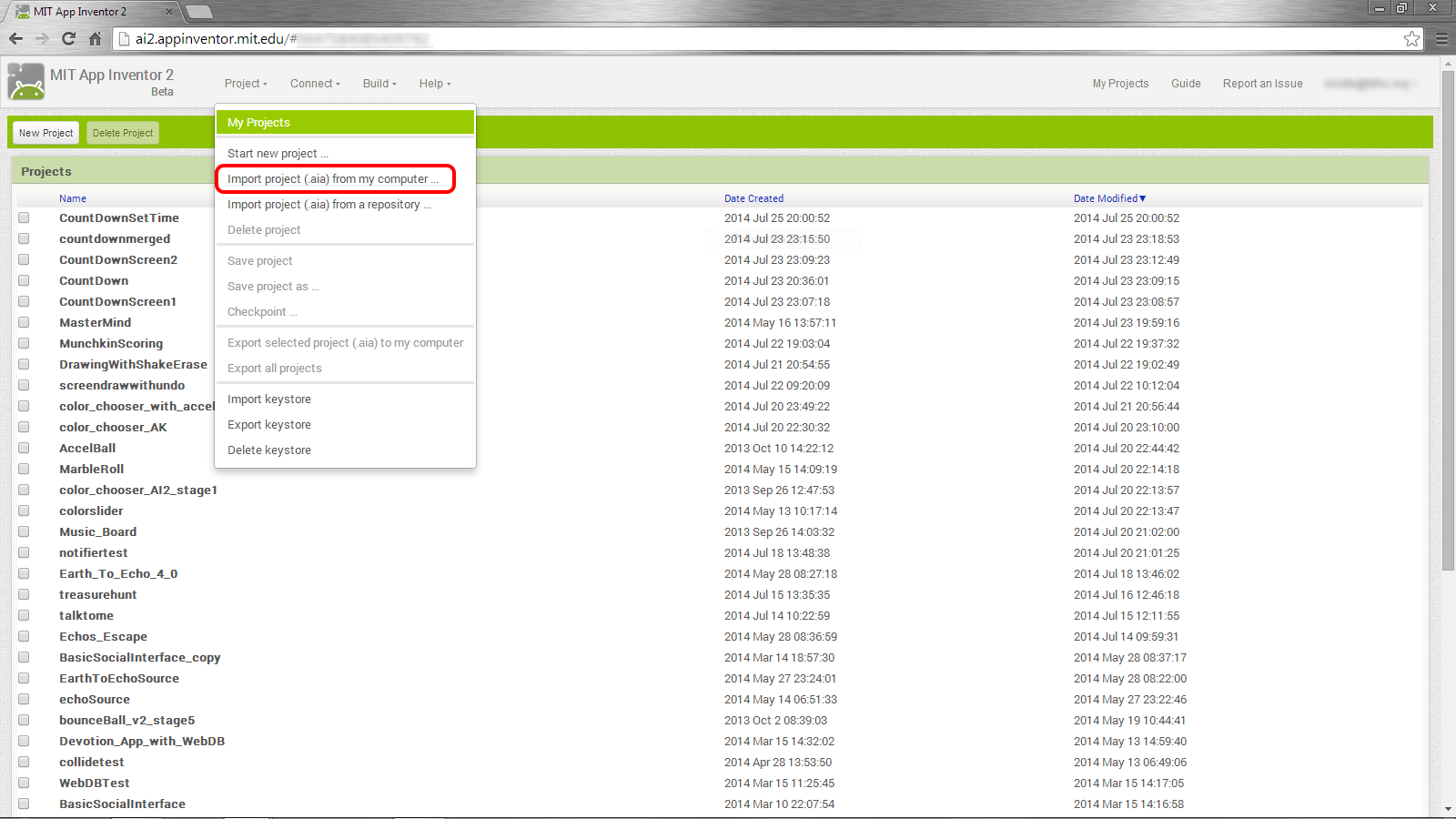Open the EarthToEchoSource project
Screen dimensions: 1456x819
[119, 679]
